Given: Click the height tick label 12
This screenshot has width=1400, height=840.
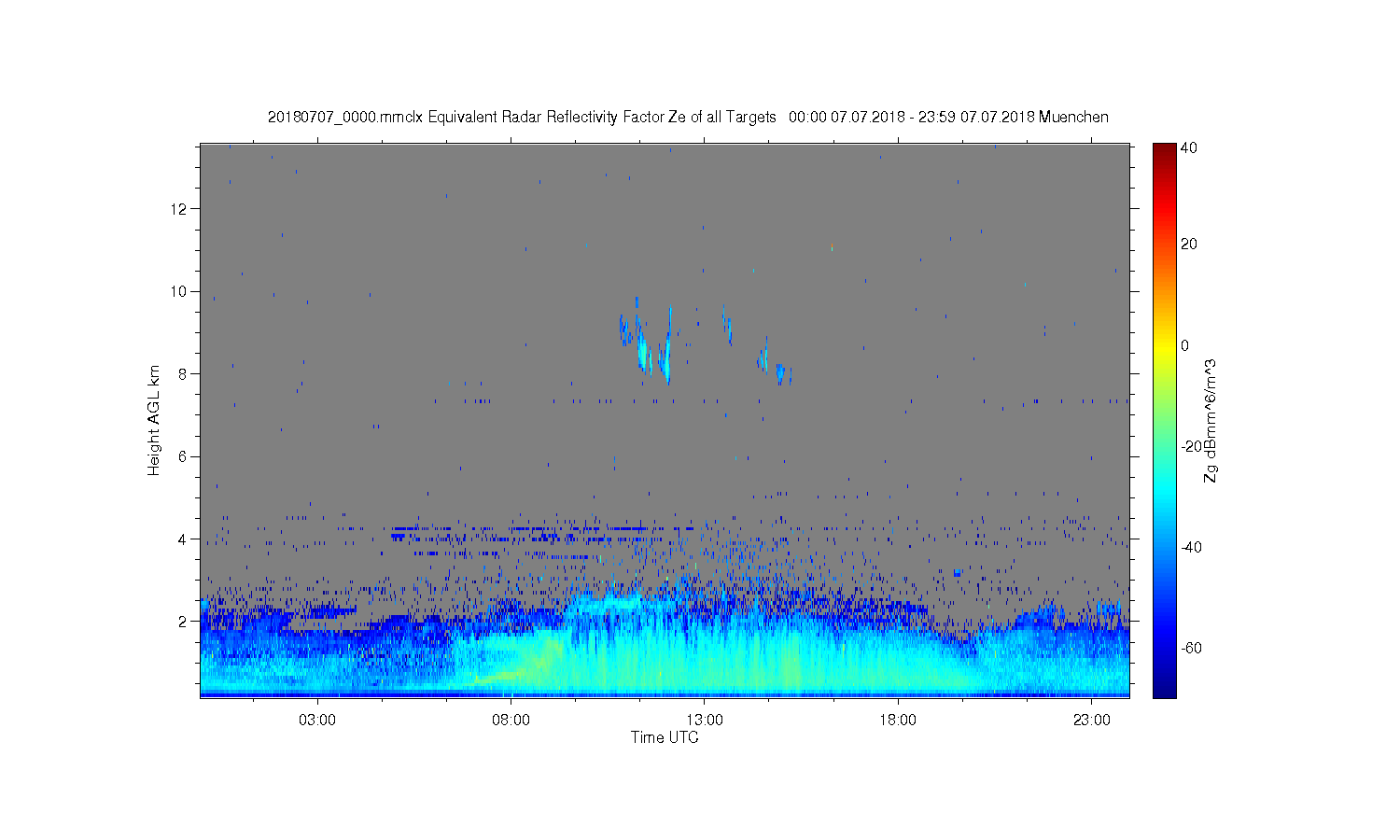Looking at the screenshot, I should tap(179, 209).
